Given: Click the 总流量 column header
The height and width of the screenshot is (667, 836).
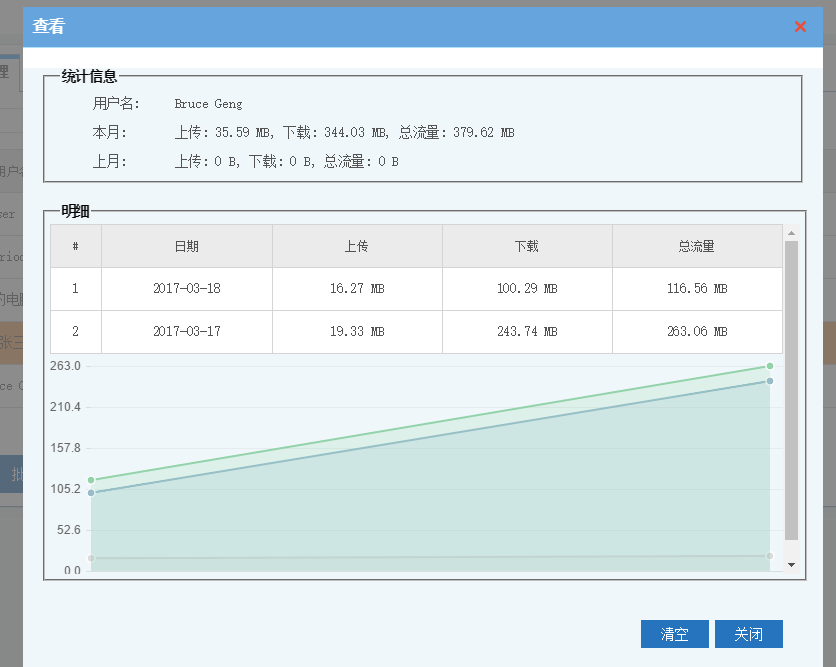Looking at the screenshot, I should (697, 246).
